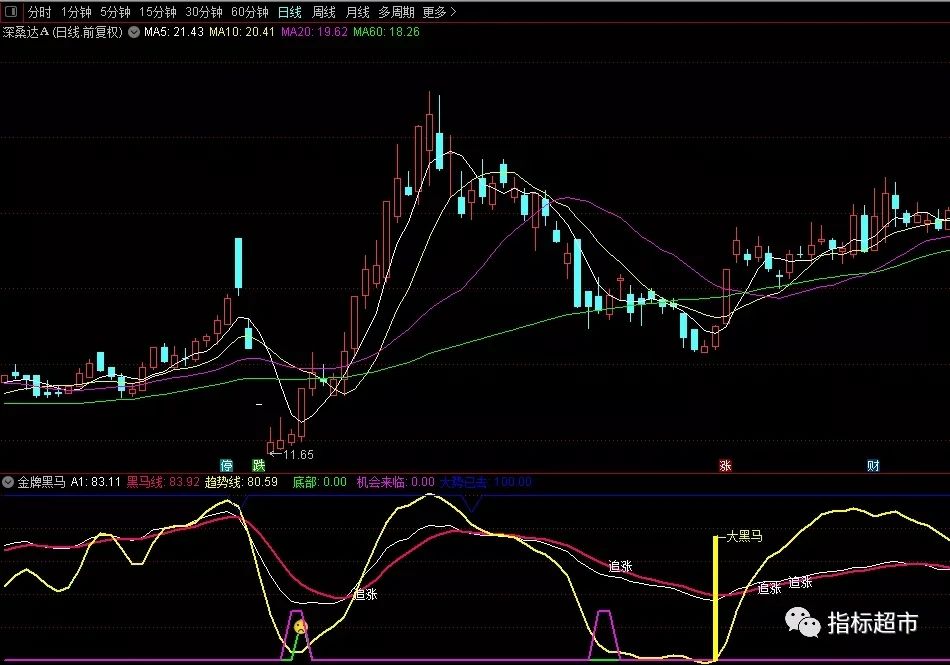950x665 pixels.
Task: Click the 机会来临: 0.00 value
Action: [x=396, y=483]
